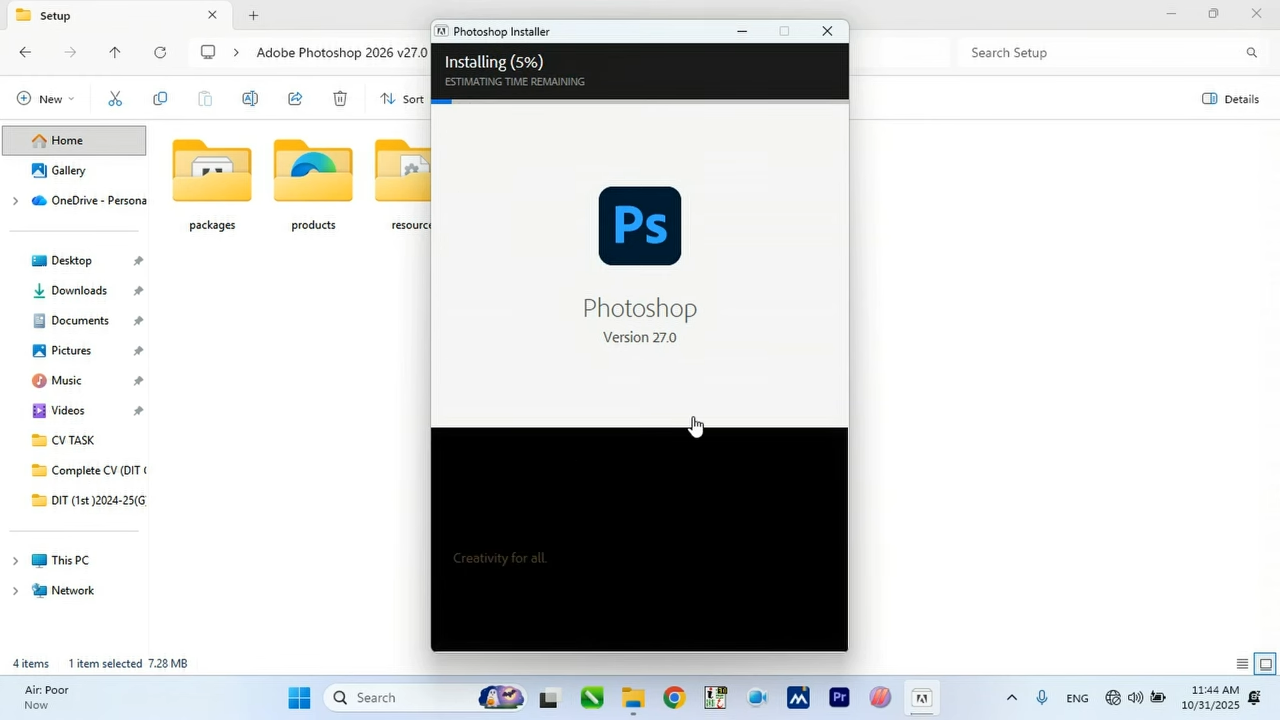Refresh the current folder view

160,53
